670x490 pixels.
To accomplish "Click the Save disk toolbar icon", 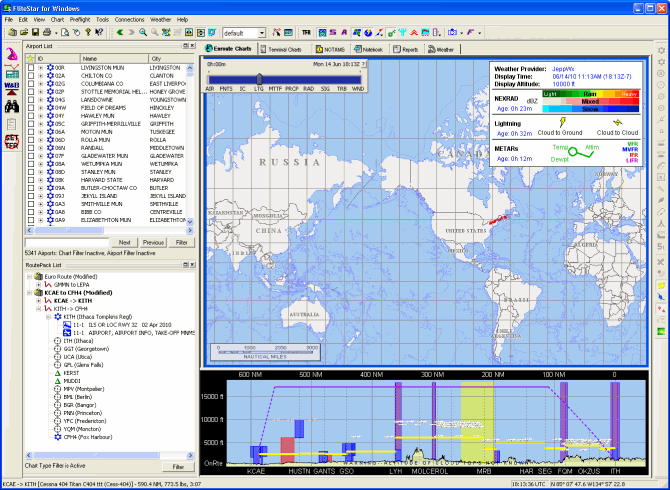I will (x=35, y=32).
